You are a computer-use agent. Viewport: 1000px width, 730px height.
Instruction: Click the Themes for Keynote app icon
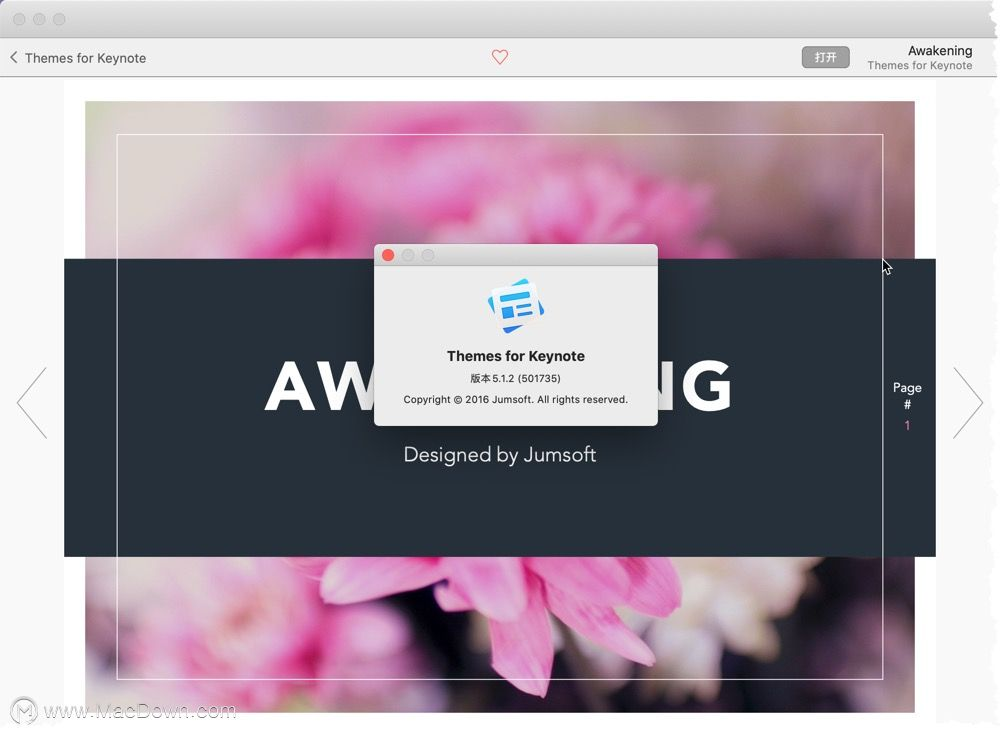tap(515, 306)
